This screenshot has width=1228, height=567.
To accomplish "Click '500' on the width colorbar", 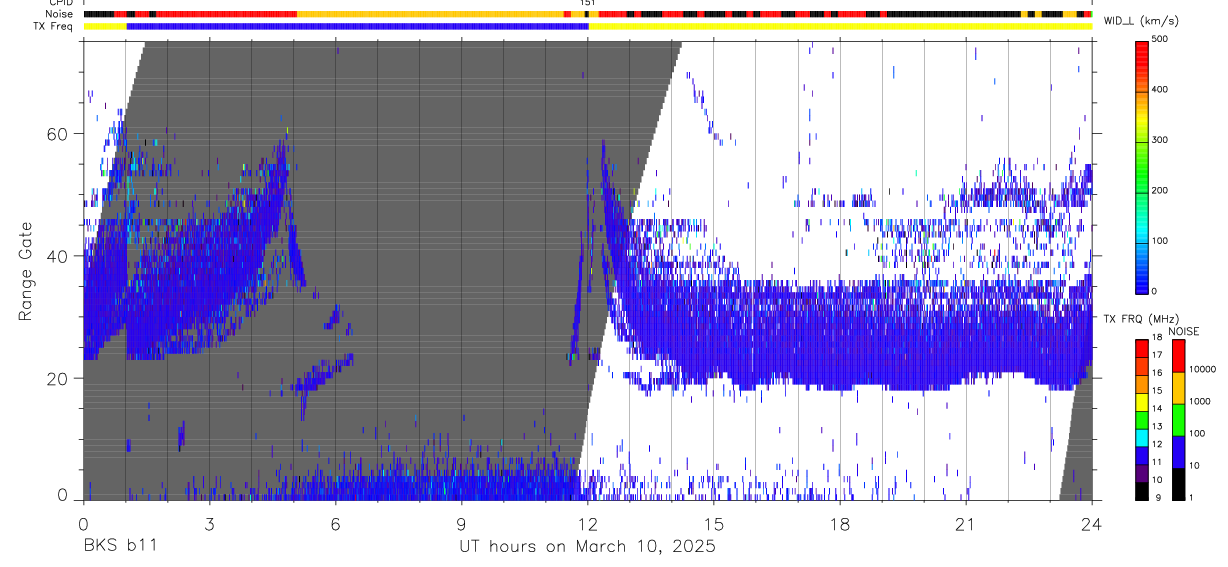I will point(1160,39).
